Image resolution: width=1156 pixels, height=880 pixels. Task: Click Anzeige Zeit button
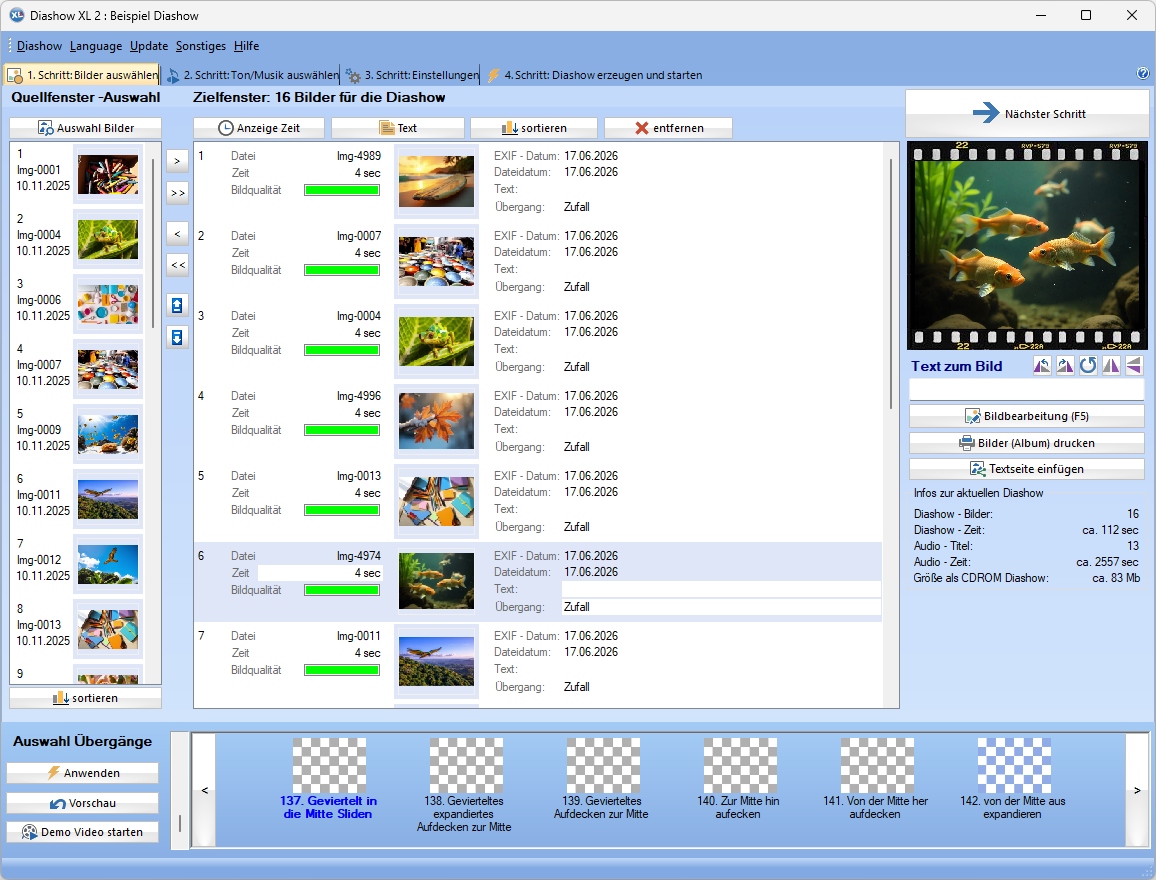[259, 128]
